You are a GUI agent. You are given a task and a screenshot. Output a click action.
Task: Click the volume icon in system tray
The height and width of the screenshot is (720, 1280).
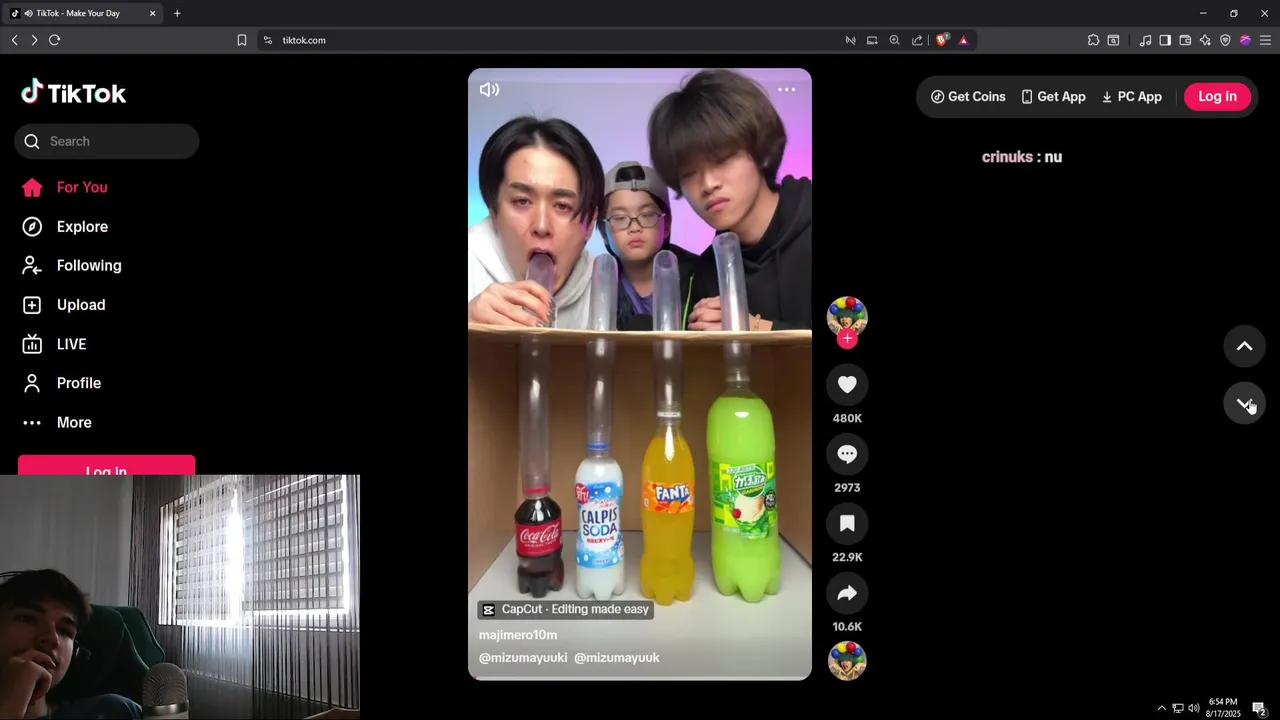[x=1193, y=708]
